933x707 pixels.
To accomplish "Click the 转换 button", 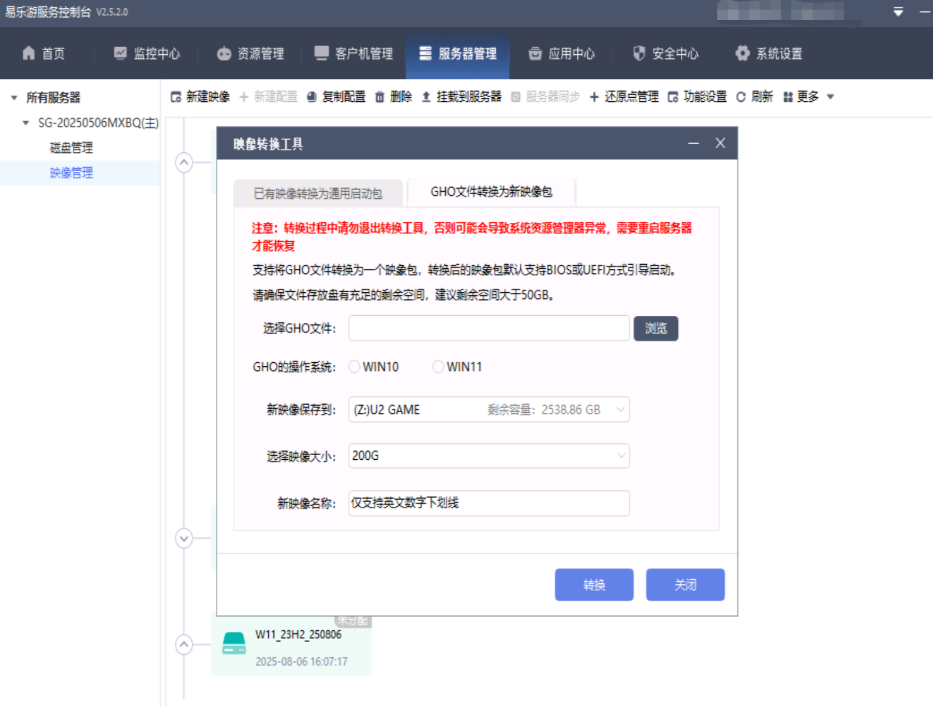I will coord(594,585).
